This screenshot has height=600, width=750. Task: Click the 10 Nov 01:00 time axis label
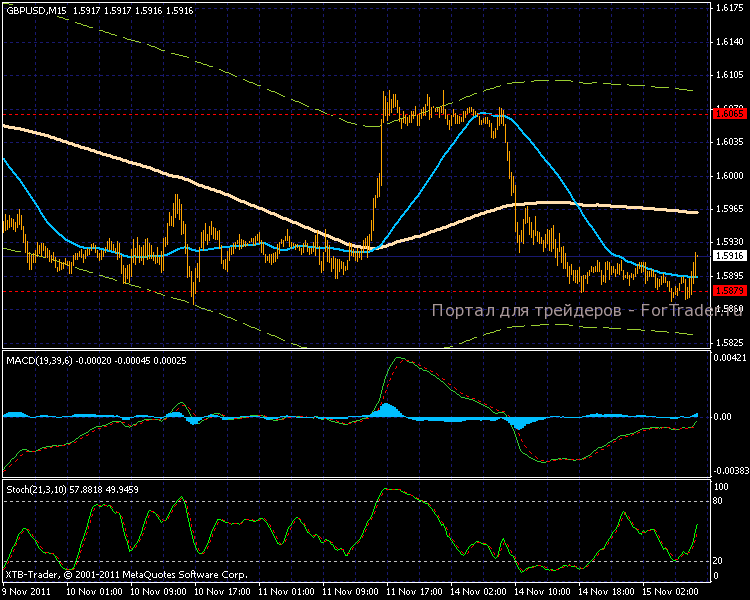(95, 592)
